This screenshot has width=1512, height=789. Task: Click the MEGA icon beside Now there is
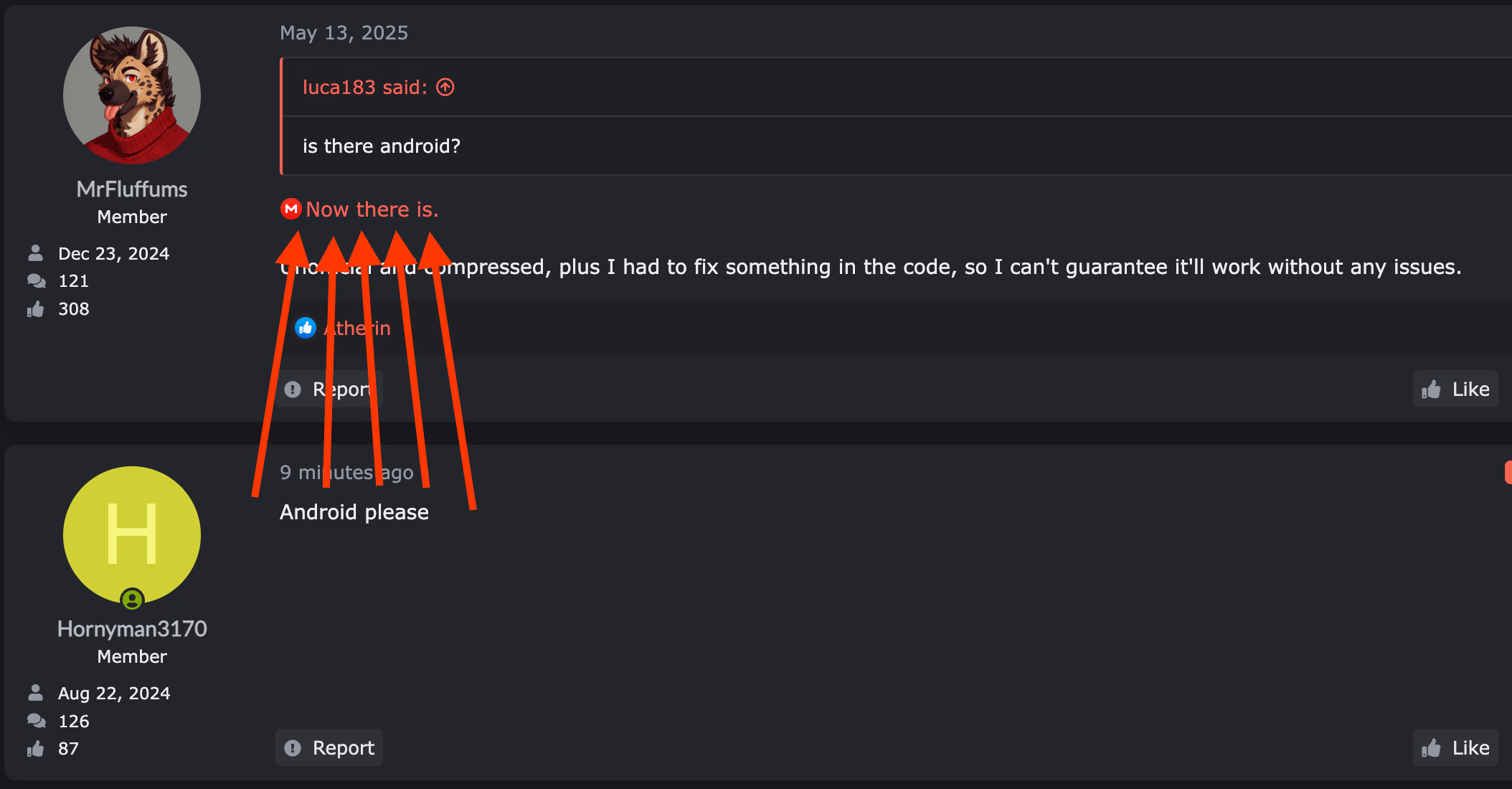tap(290, 209)
